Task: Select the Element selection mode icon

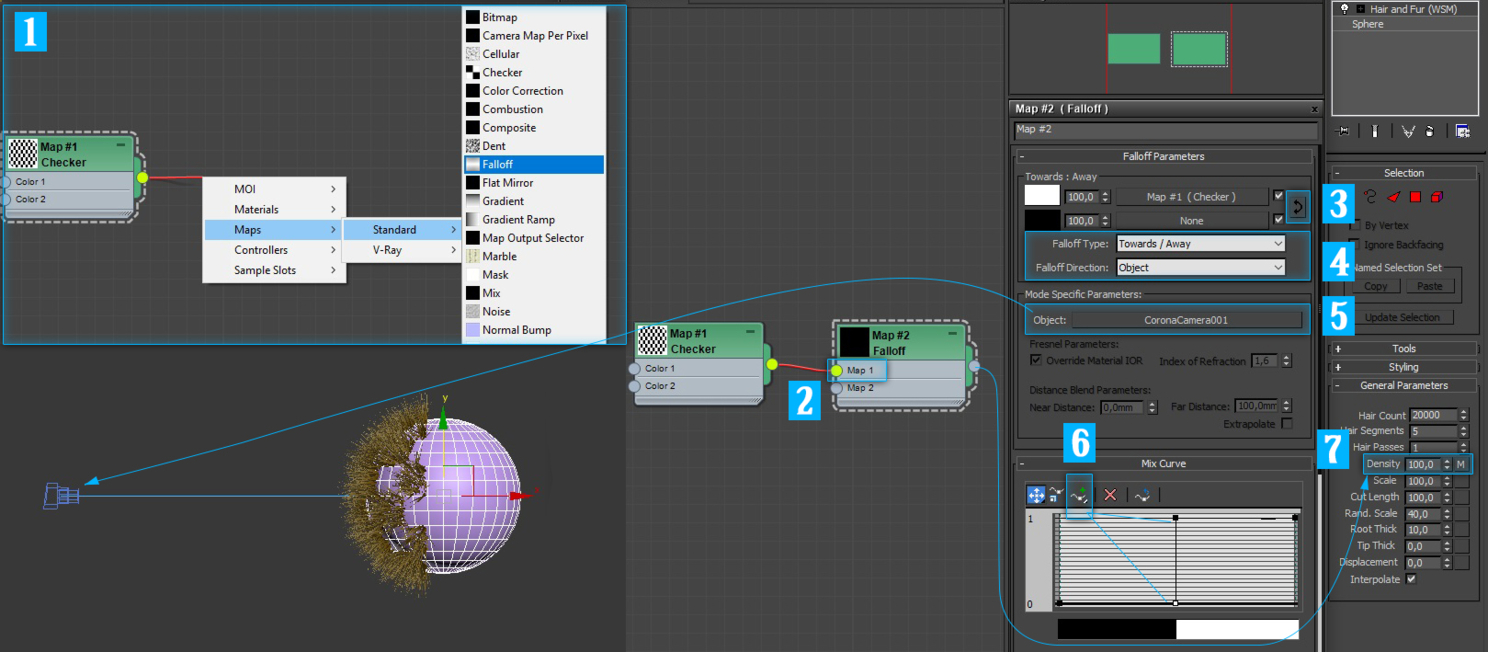Action: pyautogui.click(x=1436, y=197)
